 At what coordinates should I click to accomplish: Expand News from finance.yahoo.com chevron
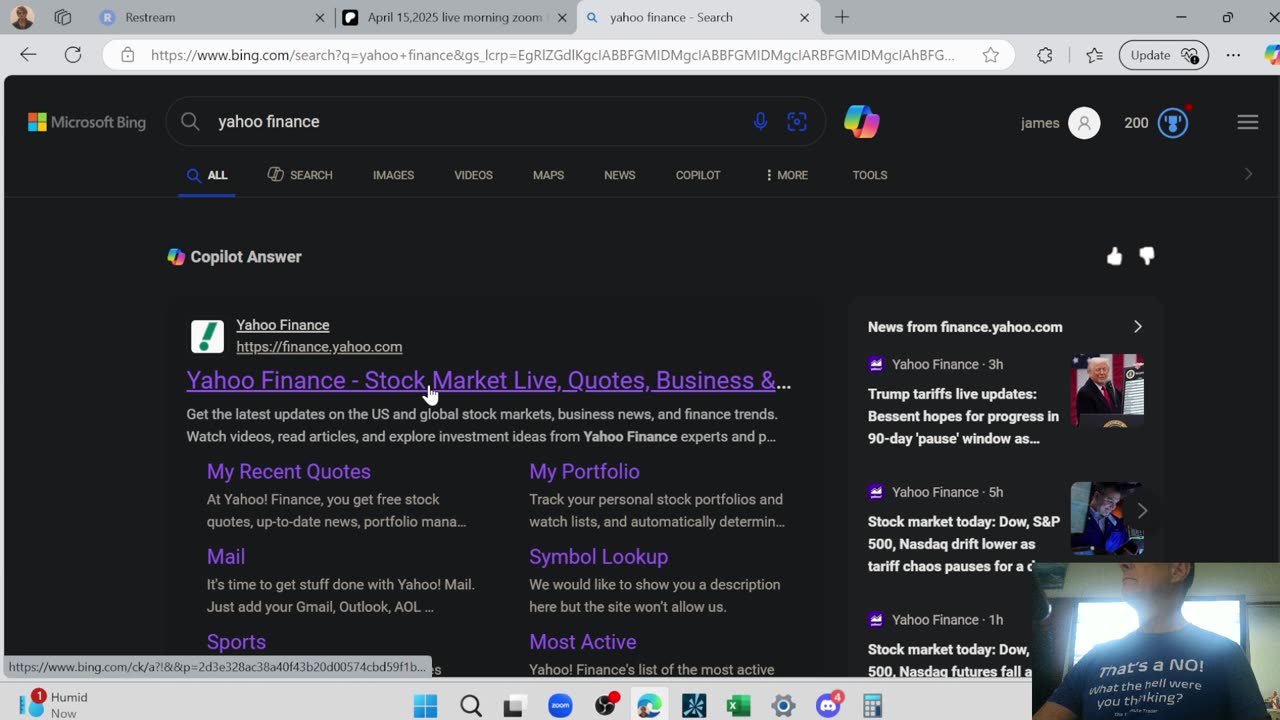1137,327
